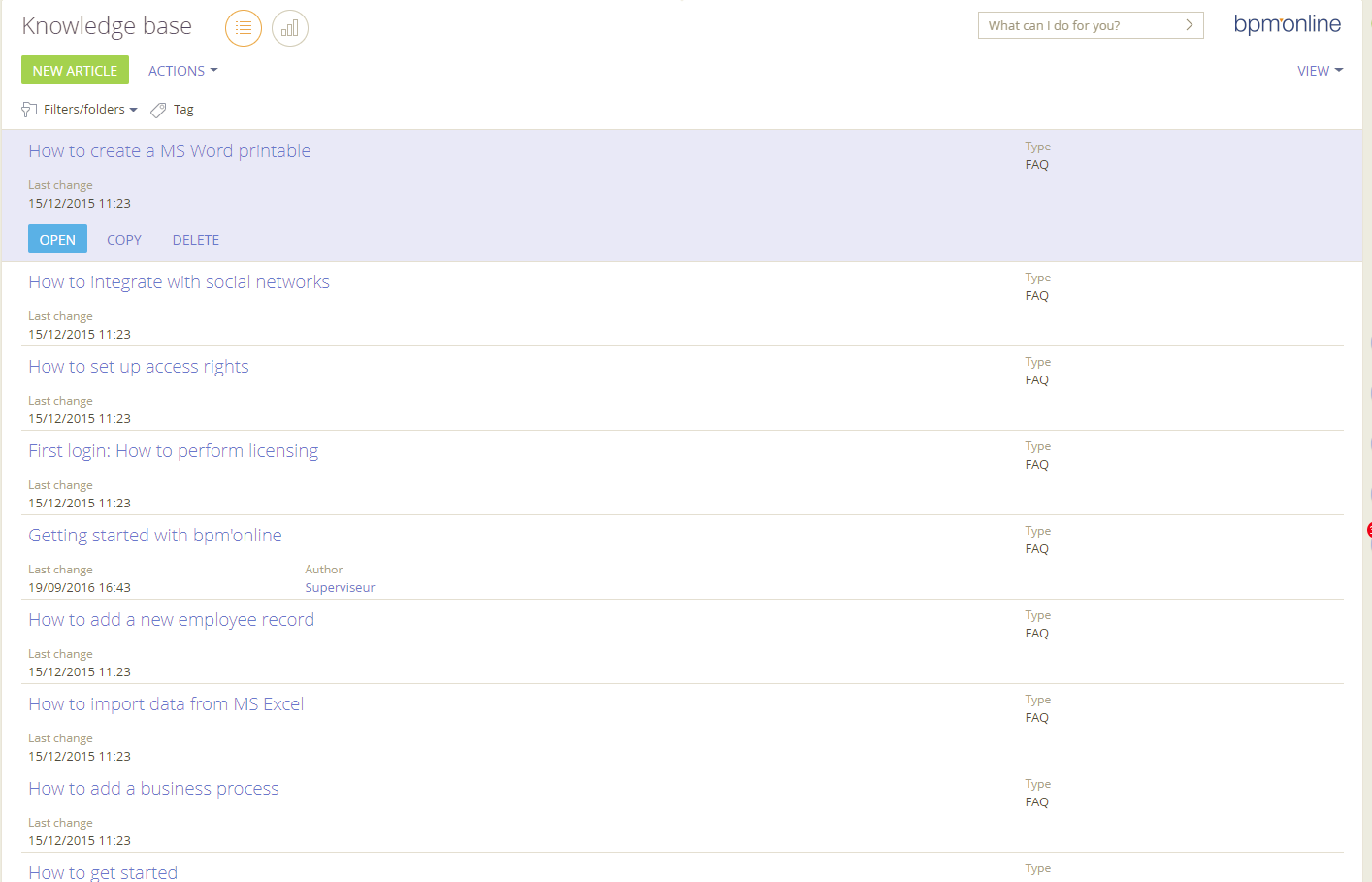Open 'How to integrate with social networks'
Image resolution: width=1372 pixels, height=882 pixels.
(179, 282)
